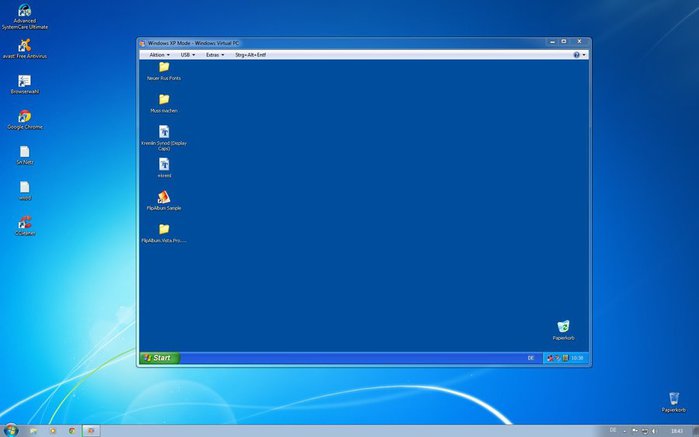Open Chrome from the Windows 7 taskbar

[72, 431]
